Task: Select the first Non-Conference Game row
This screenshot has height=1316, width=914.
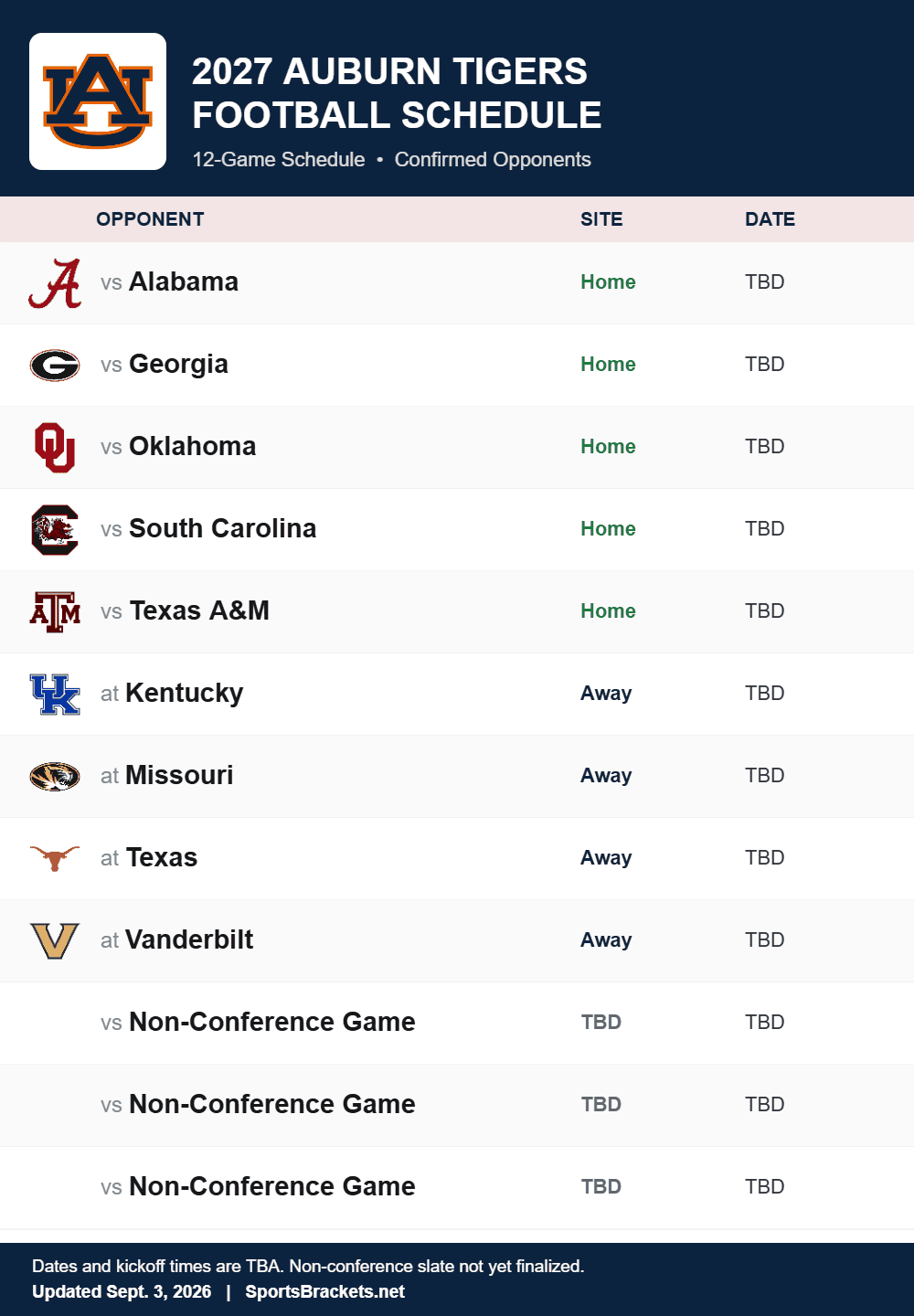Action: point(457,1024)
